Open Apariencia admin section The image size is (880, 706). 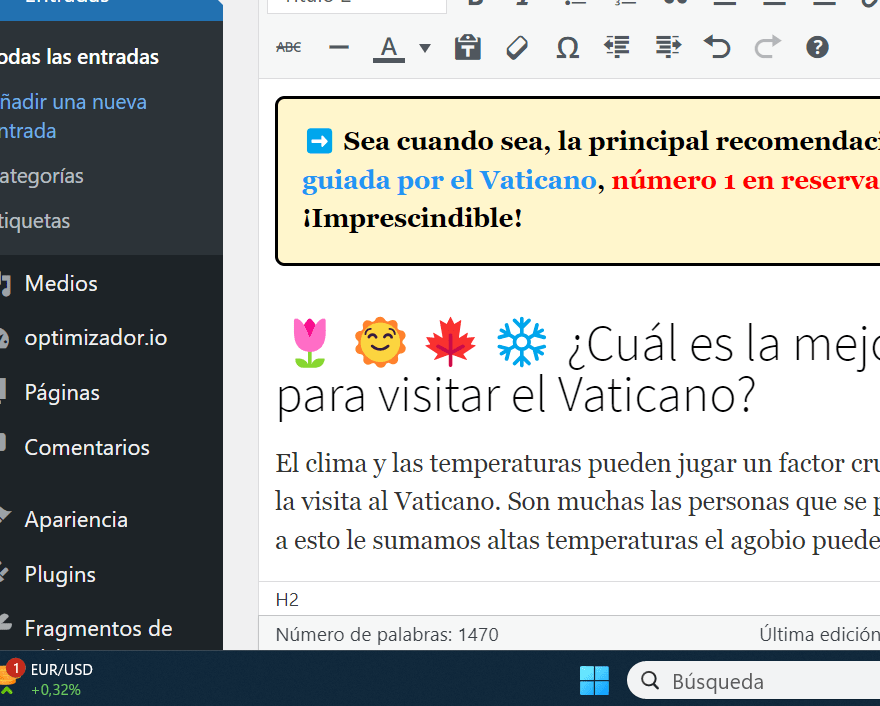pos(76,520)
